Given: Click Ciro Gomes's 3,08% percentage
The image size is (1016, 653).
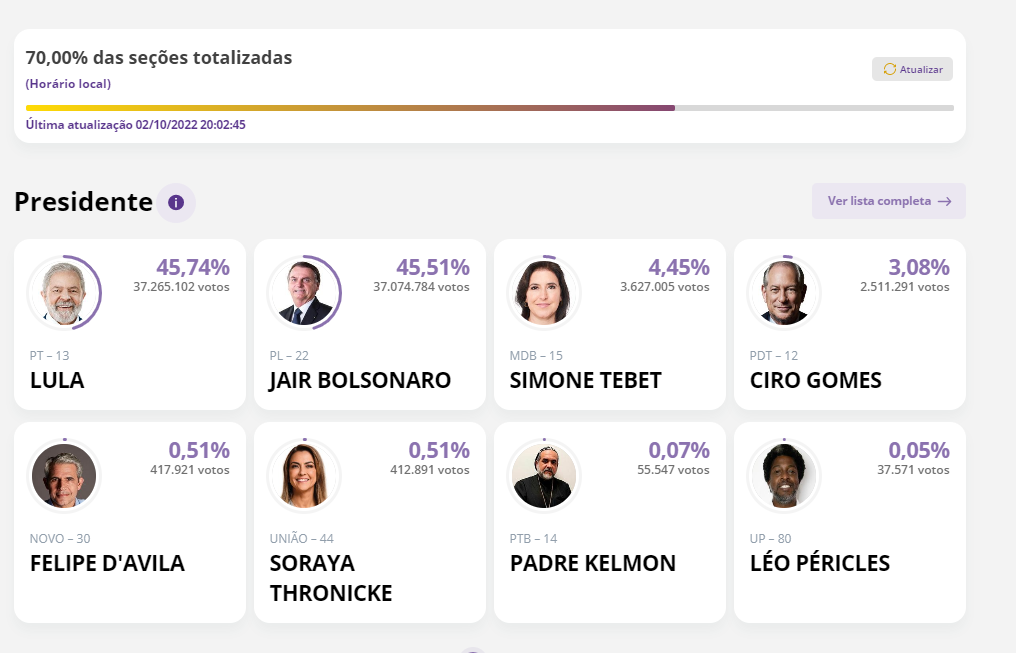Looking at the screenshot, I should [x=918, y=267].
